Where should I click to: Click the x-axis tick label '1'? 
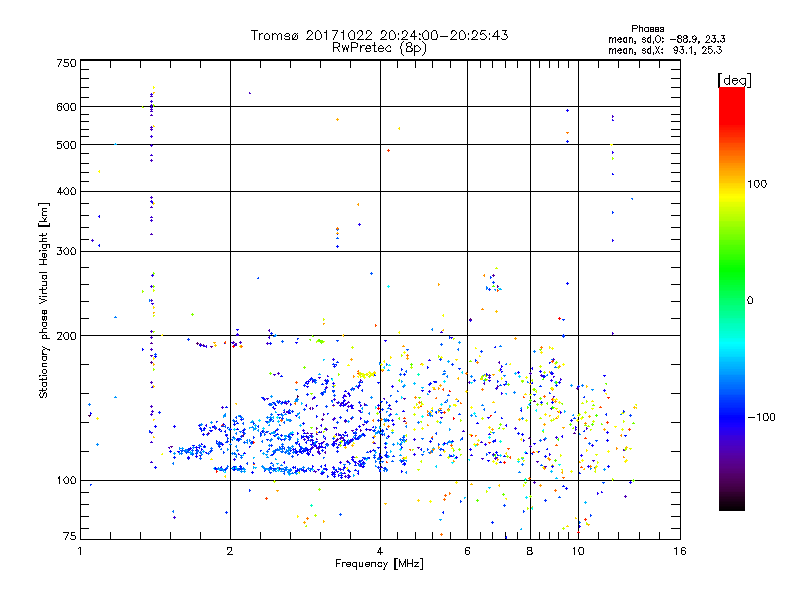(80, 551)
